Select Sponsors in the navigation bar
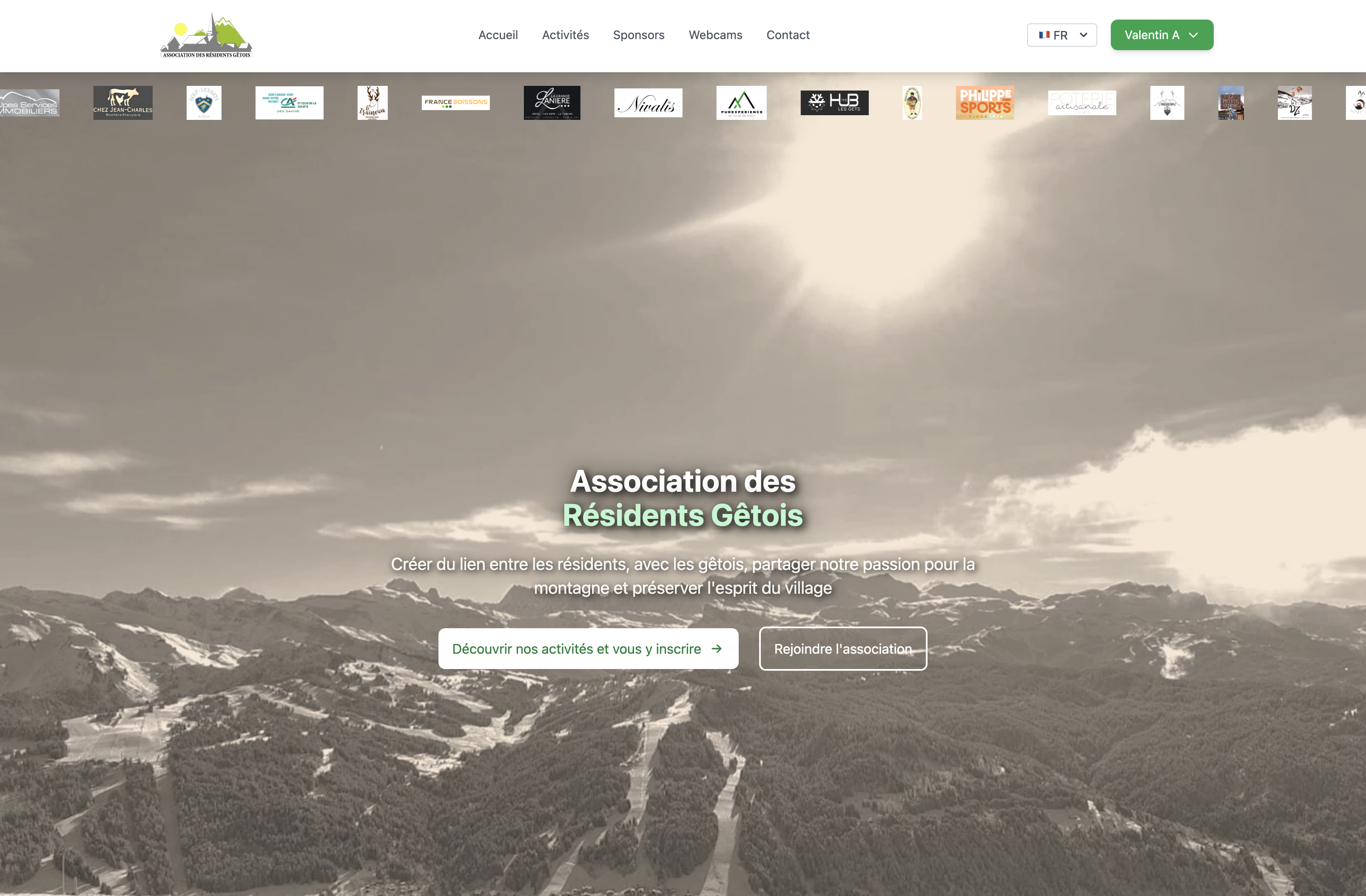Viewport: 1366px width, 896px height. (x=638, y=35)
